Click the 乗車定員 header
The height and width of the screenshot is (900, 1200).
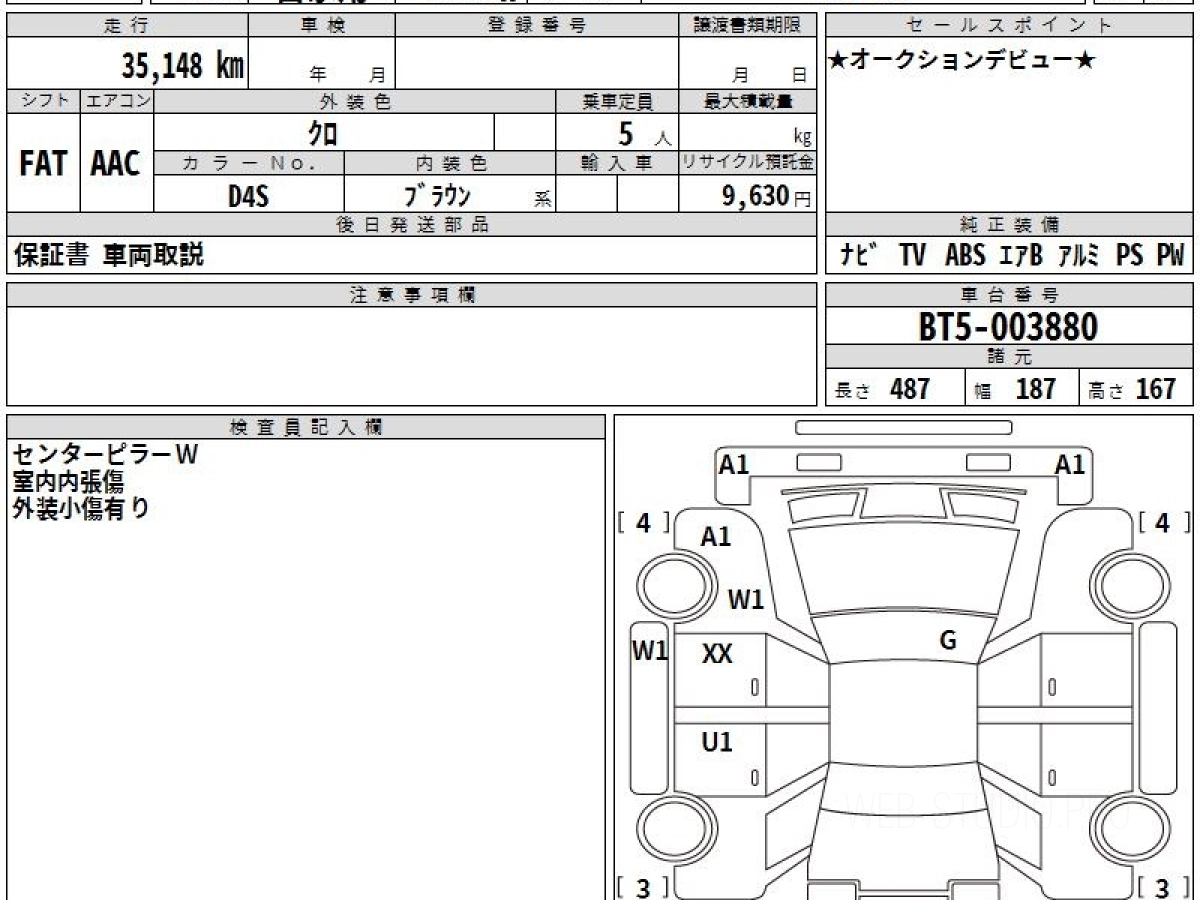coord(617,101)
